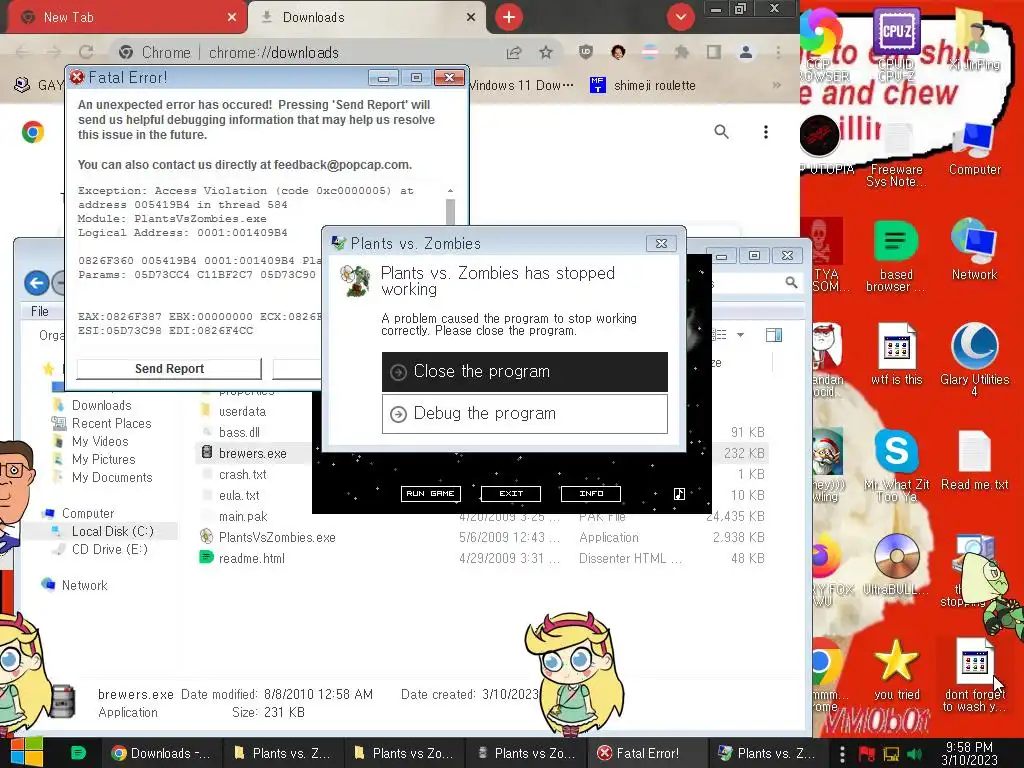Click the Windows 11 Dow... bookmark
The height and width of the screenshot is (768, 1024).
point(522,86)
